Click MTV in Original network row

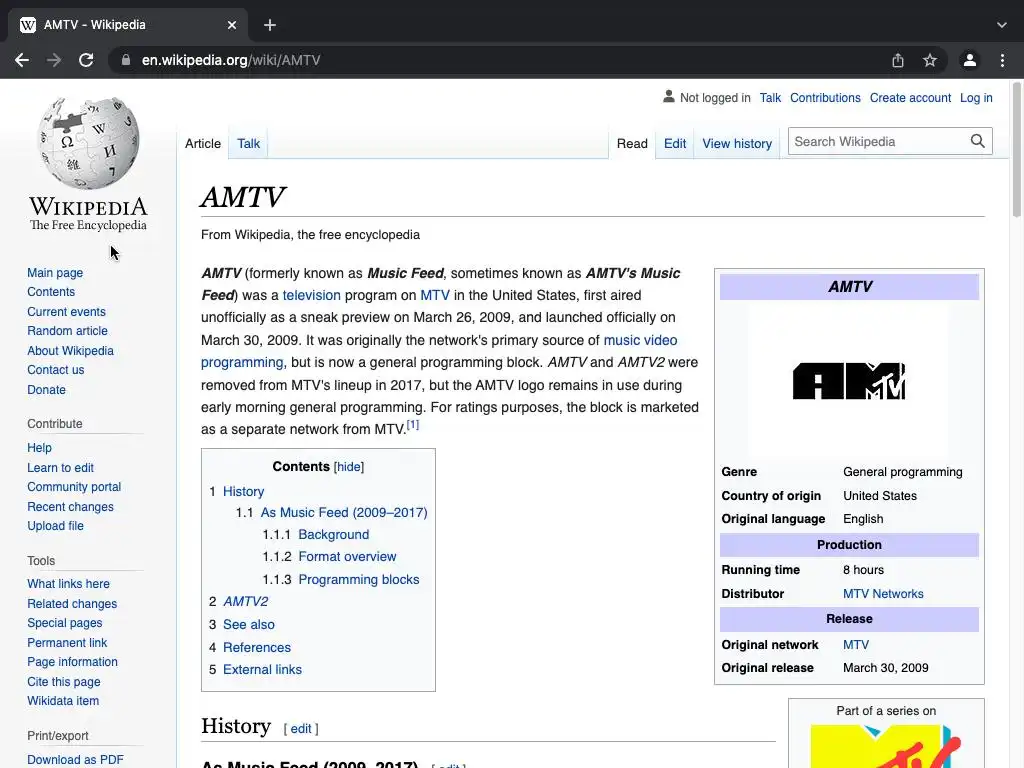tap(856, 645)
